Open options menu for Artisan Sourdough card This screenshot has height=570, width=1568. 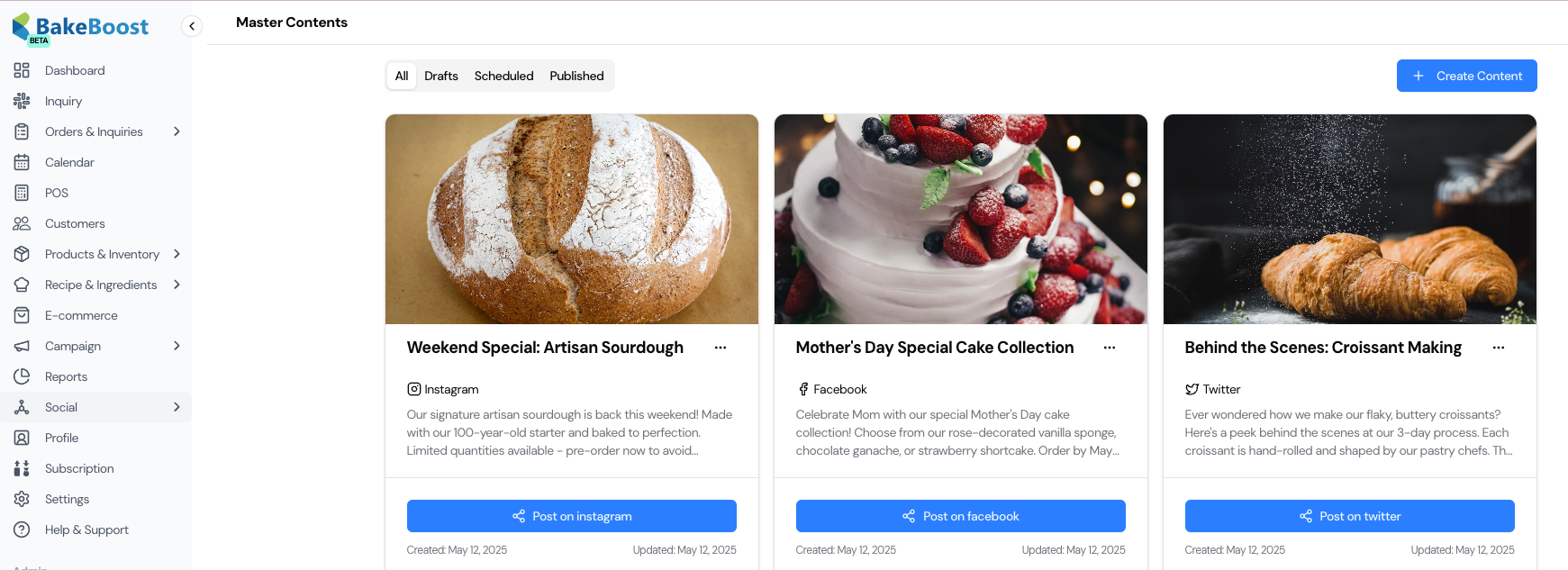click(x=721, y=348)
